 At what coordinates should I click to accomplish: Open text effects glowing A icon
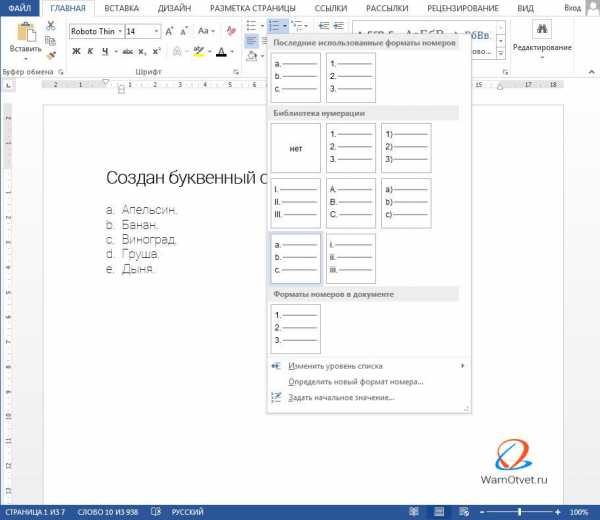point(177,51)
